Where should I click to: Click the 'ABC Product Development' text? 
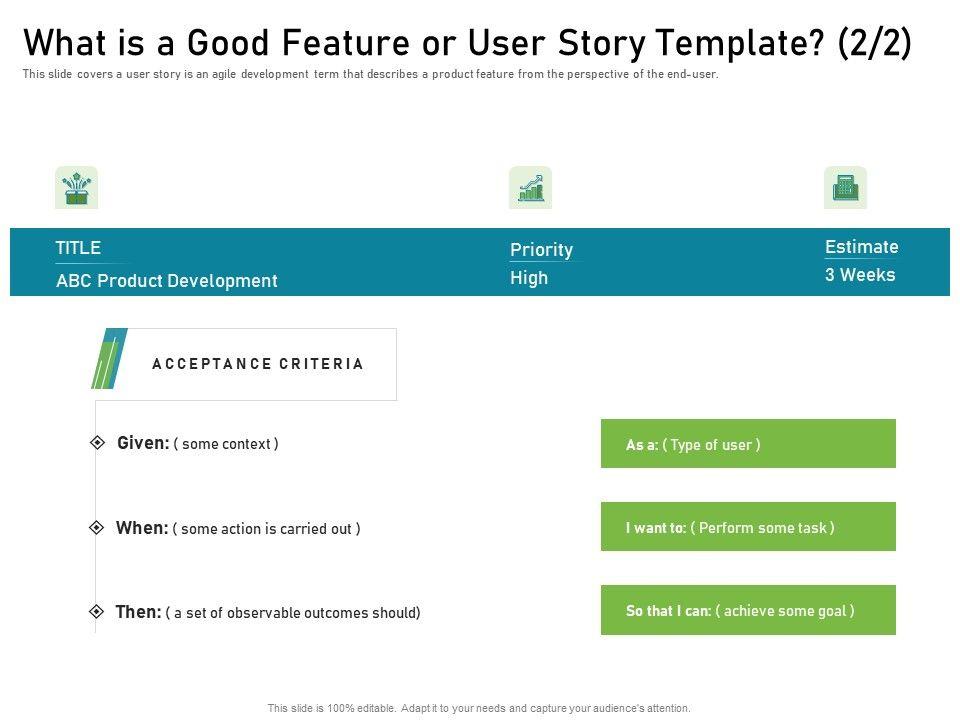(166, 281)
